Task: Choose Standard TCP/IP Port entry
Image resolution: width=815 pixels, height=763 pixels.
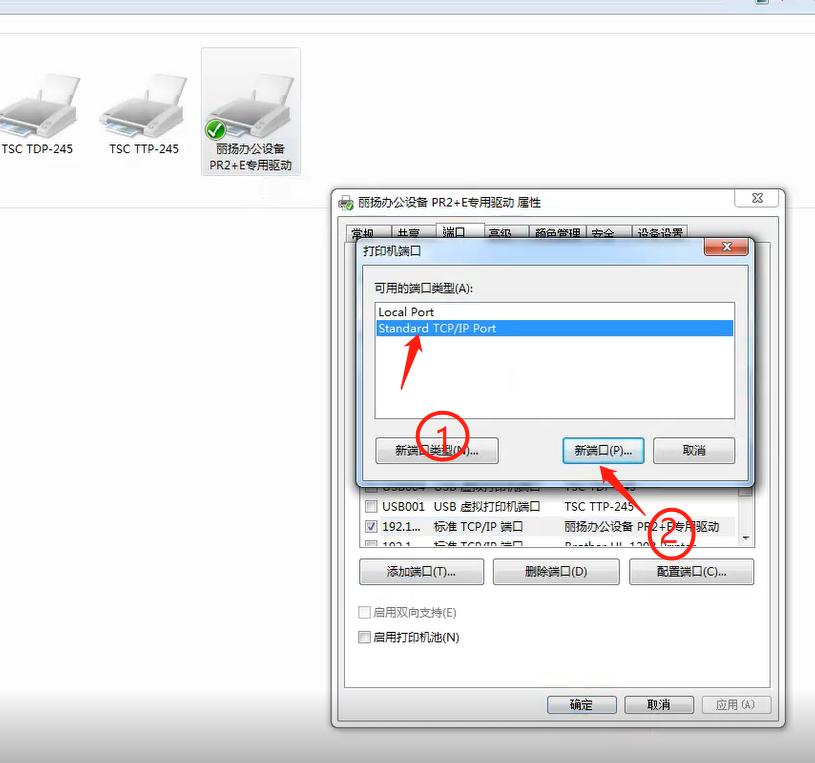Action: coord(554,328)
